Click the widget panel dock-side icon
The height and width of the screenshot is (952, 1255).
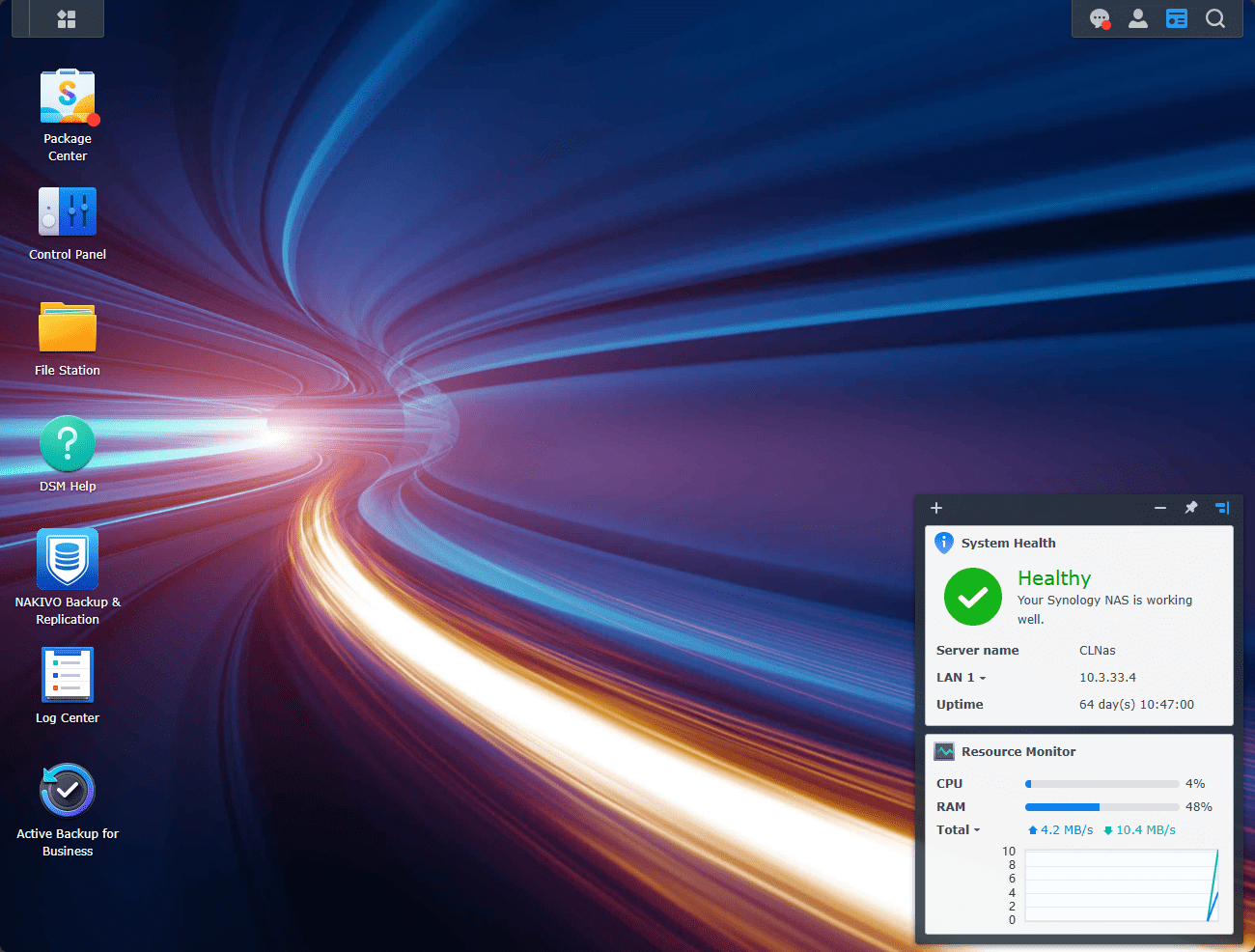click(1222, 508)
